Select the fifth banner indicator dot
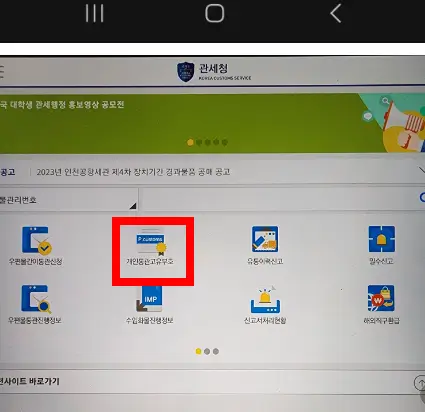 pyautogui.click(x=225, y=143)
